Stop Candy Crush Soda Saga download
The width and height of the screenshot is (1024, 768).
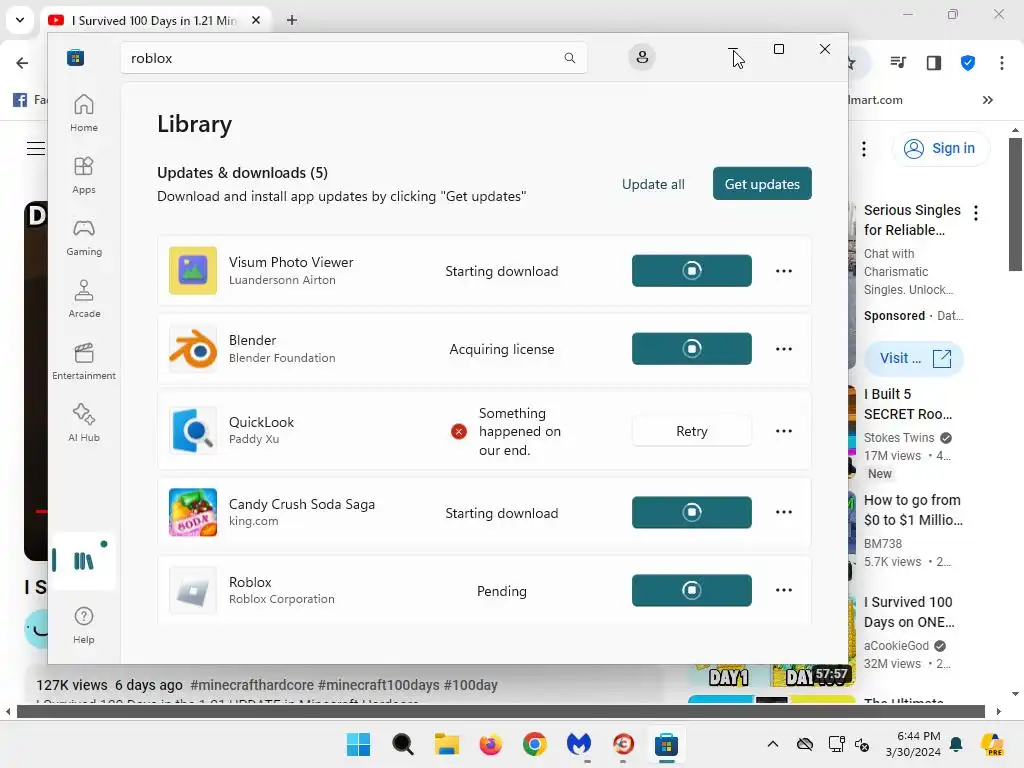pyautogui.click(x=692, y=512)
